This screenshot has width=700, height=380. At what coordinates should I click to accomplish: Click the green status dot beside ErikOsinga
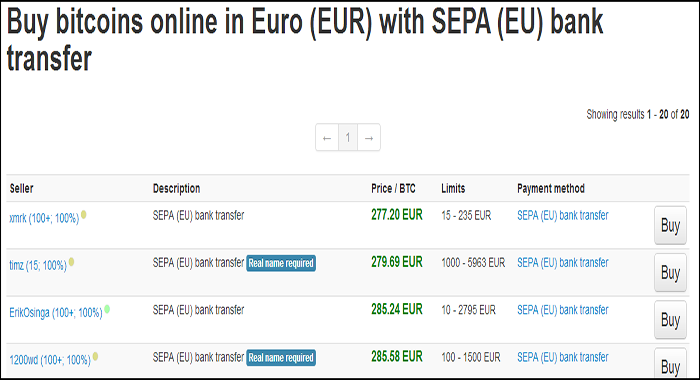107,309
